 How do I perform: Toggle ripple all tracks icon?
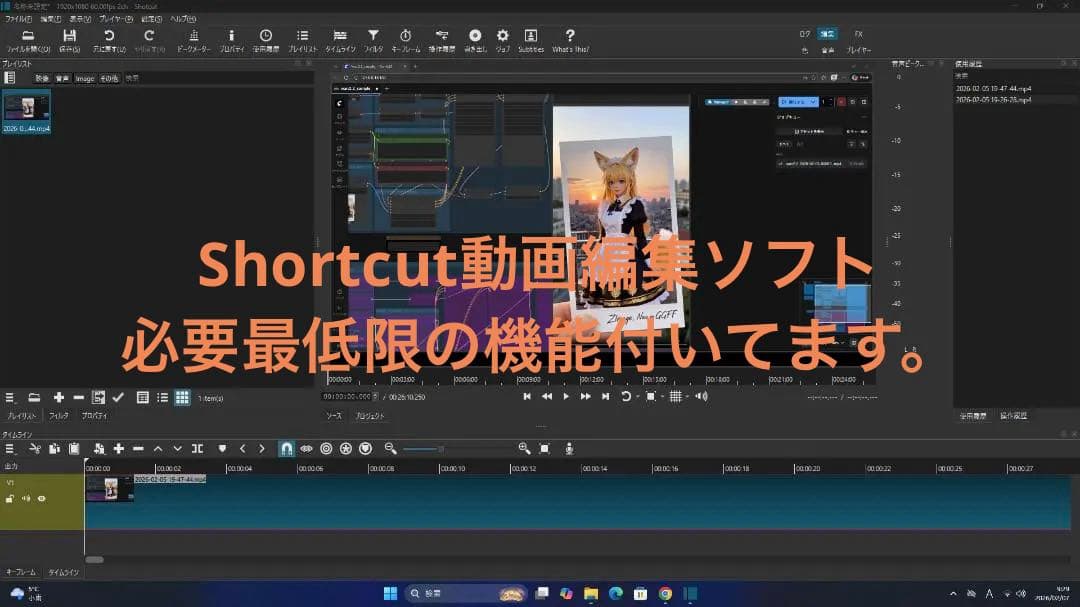(346, 449)
